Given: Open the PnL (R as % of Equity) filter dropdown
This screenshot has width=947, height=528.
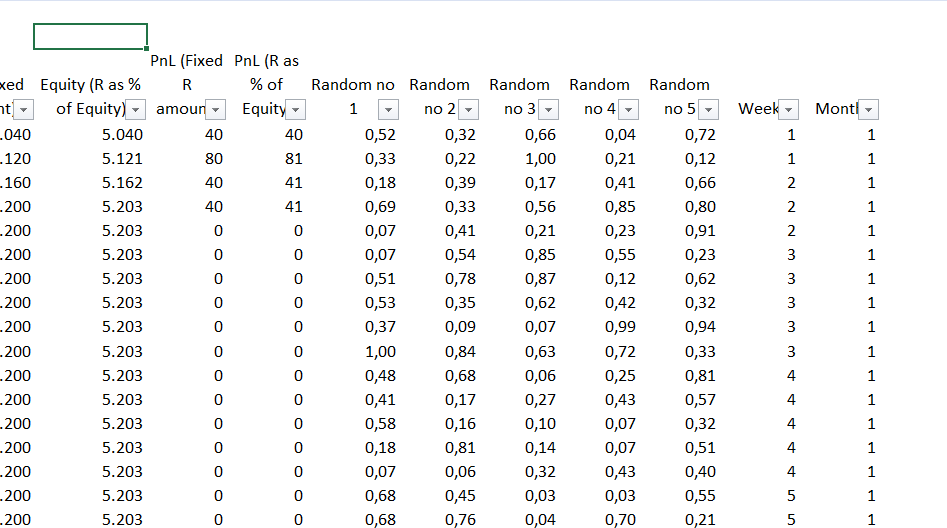Looking at the screenshot, I should pyautogui.click(x=296, y=109).
